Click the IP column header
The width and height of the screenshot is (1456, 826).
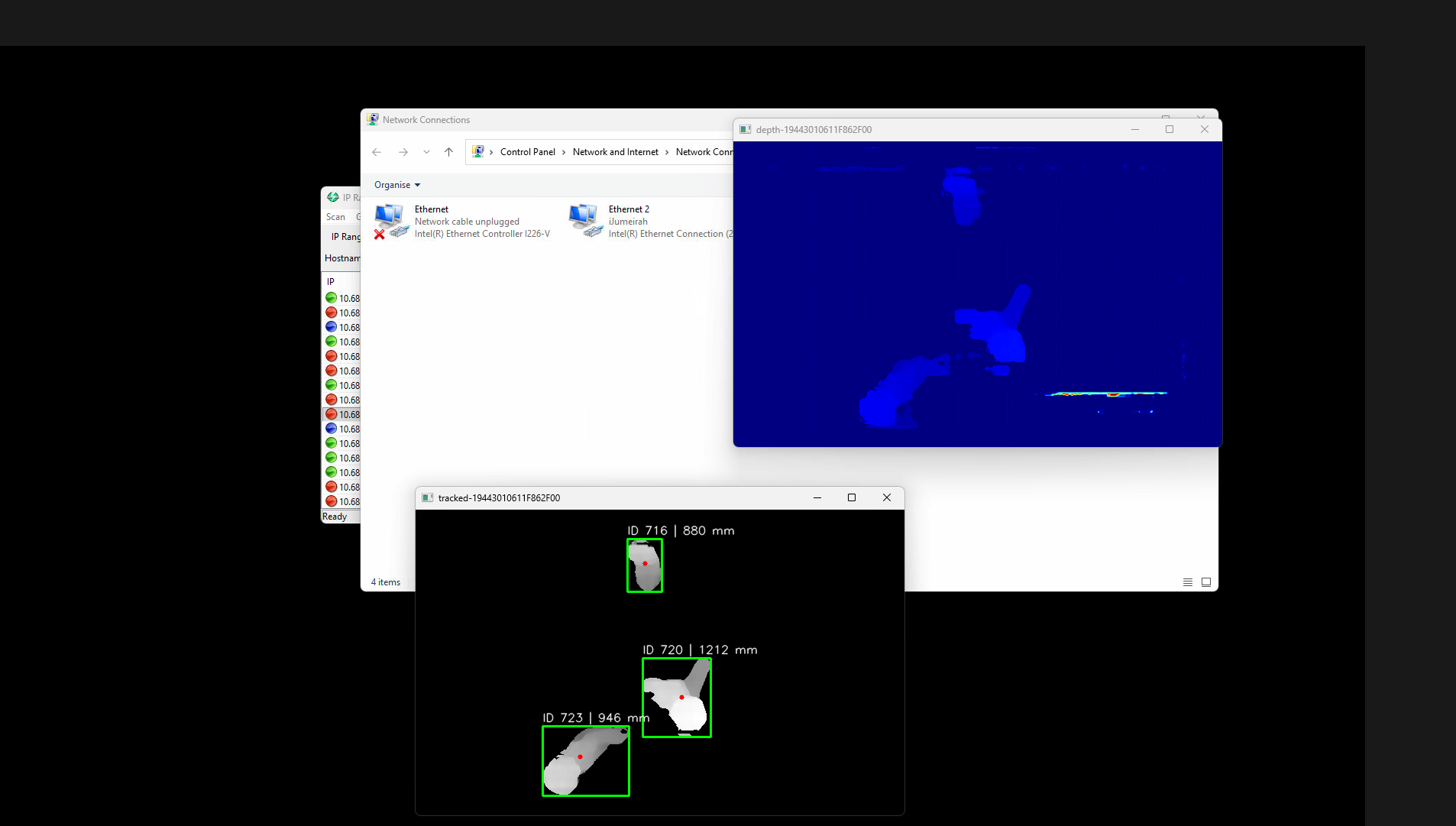click(x=331, y=281)
